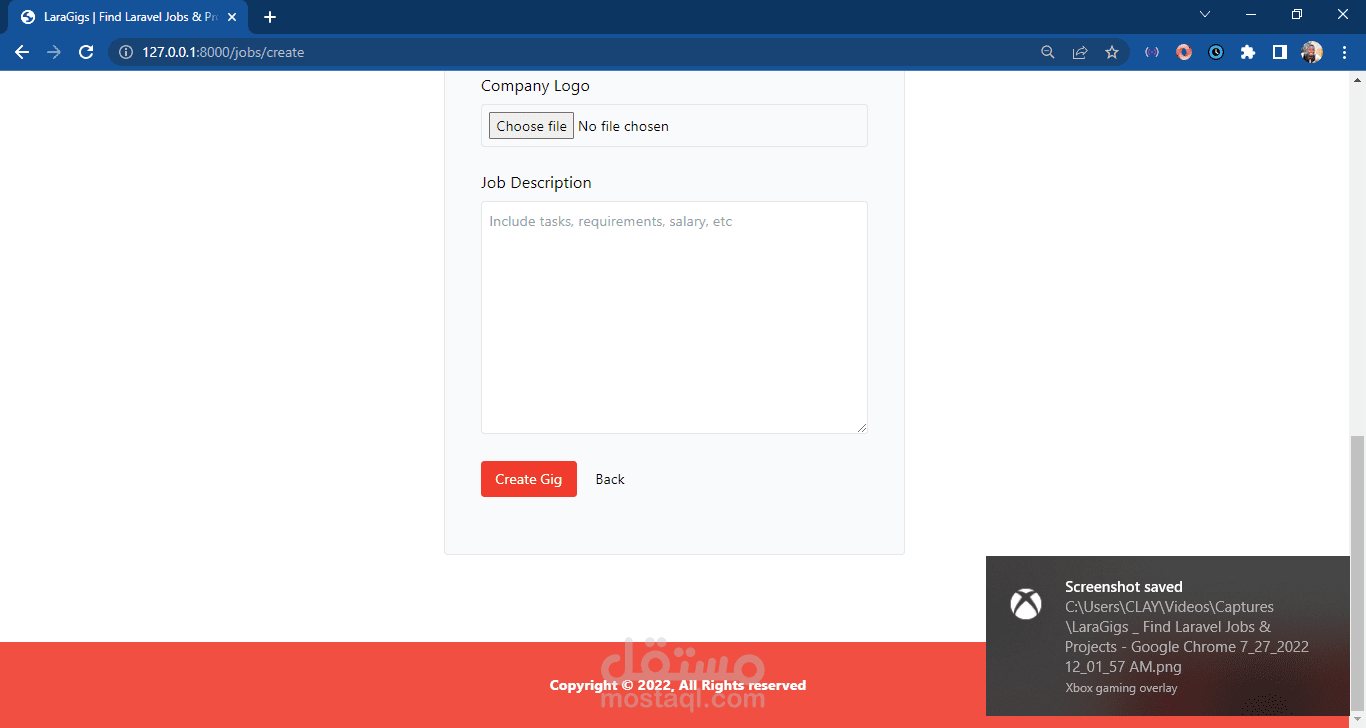1366x728 pixels.
Task: Open Chrome's three-dot menu
Action: pos(1344,52)
